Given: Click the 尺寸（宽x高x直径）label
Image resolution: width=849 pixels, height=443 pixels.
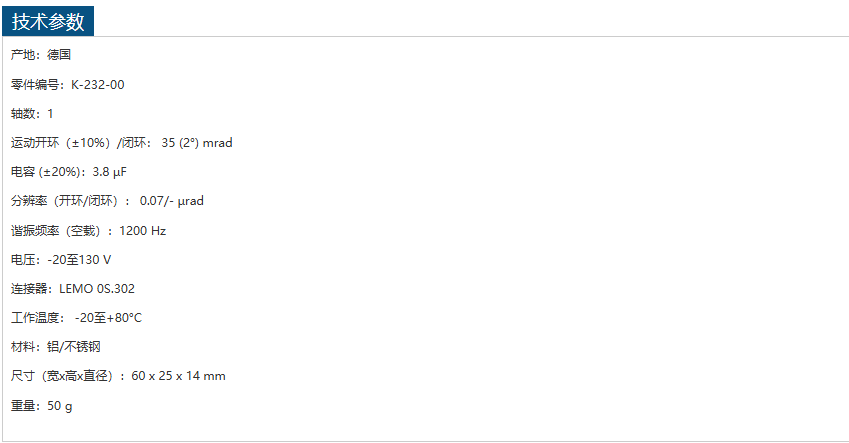Looking at the screenshot, I should click(64, 376).
